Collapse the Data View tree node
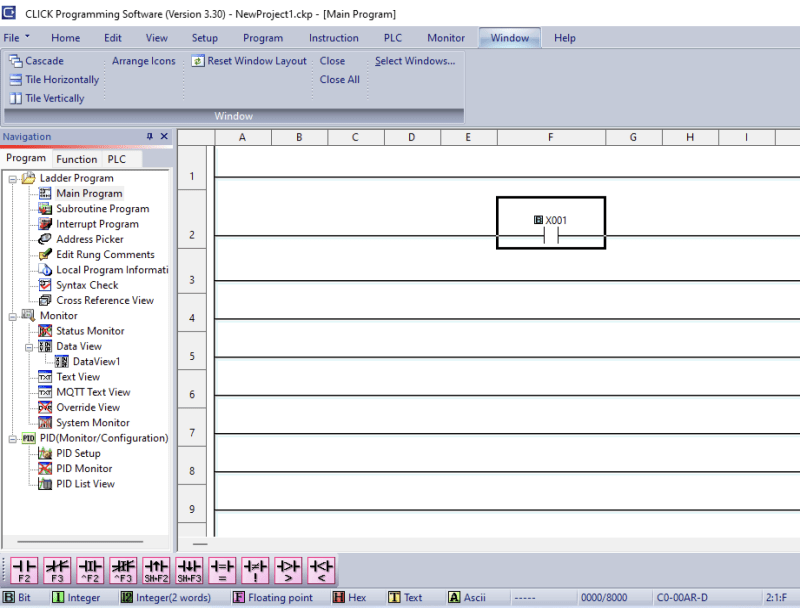 [29, 347]
